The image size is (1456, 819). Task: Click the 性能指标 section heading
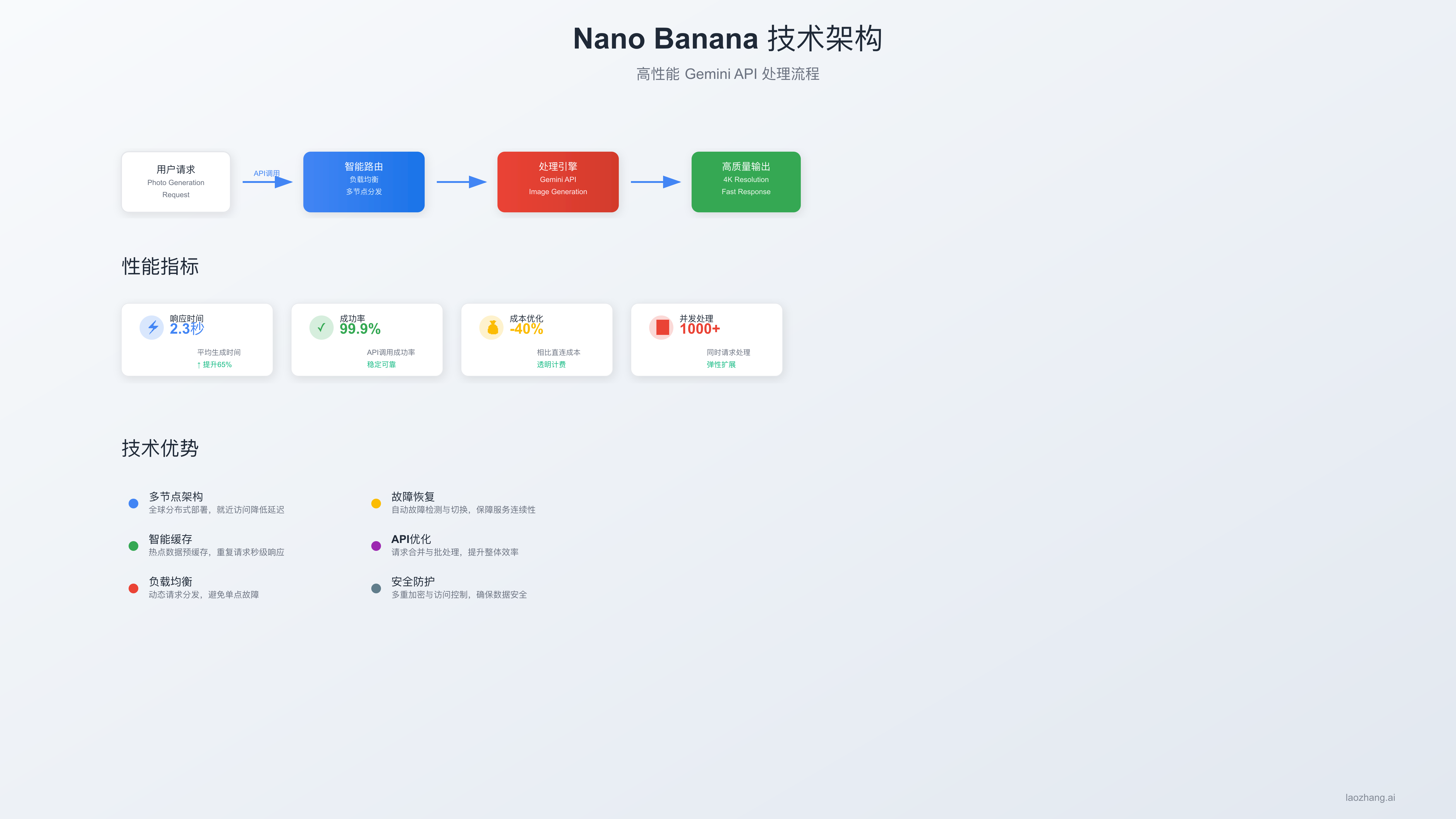[160, 266]
